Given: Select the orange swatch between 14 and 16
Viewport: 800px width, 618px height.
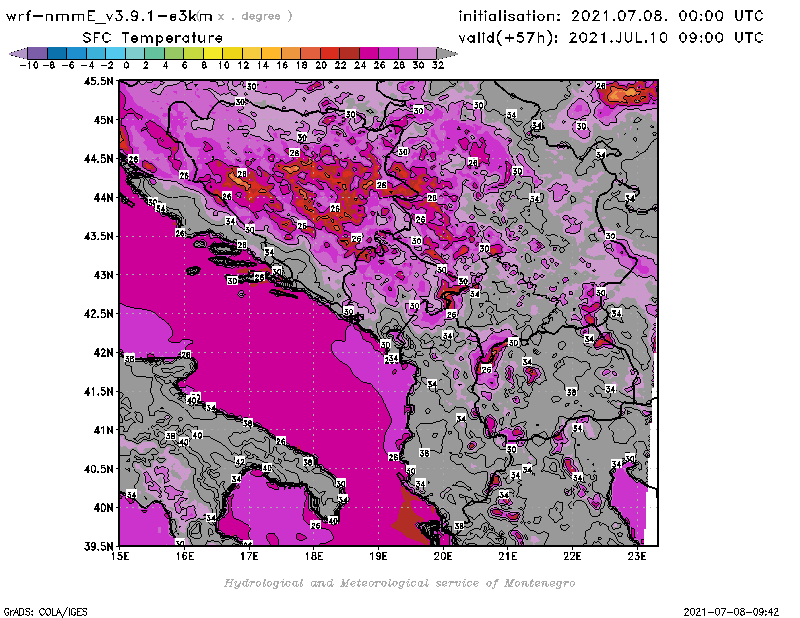Looking at the screenshot, I should (x=271, y=53).
